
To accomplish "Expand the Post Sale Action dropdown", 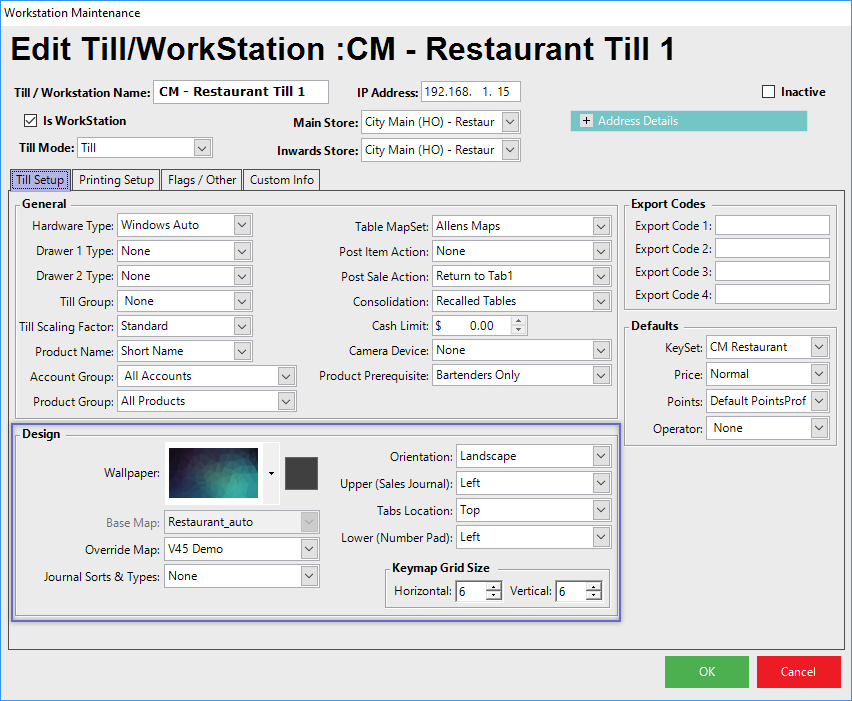I will 600,276.
